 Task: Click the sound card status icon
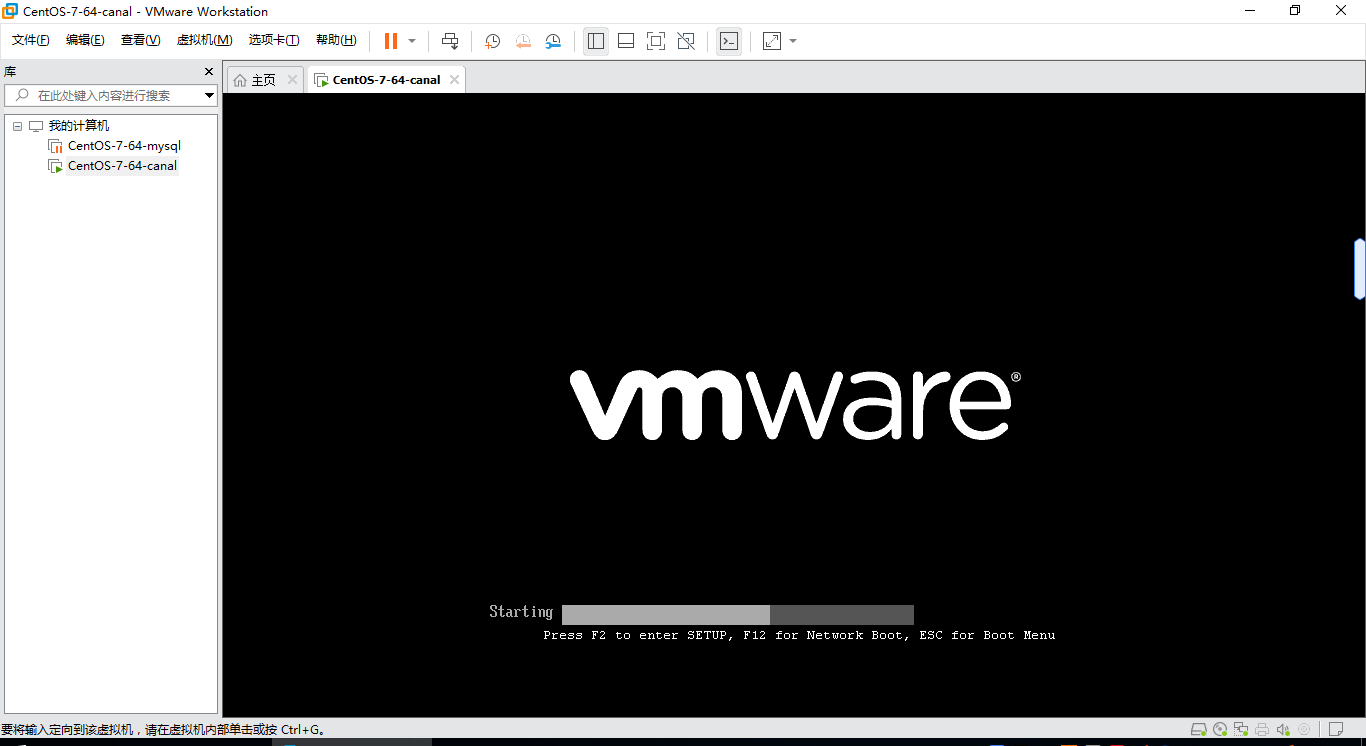(x=1283, y=729)
